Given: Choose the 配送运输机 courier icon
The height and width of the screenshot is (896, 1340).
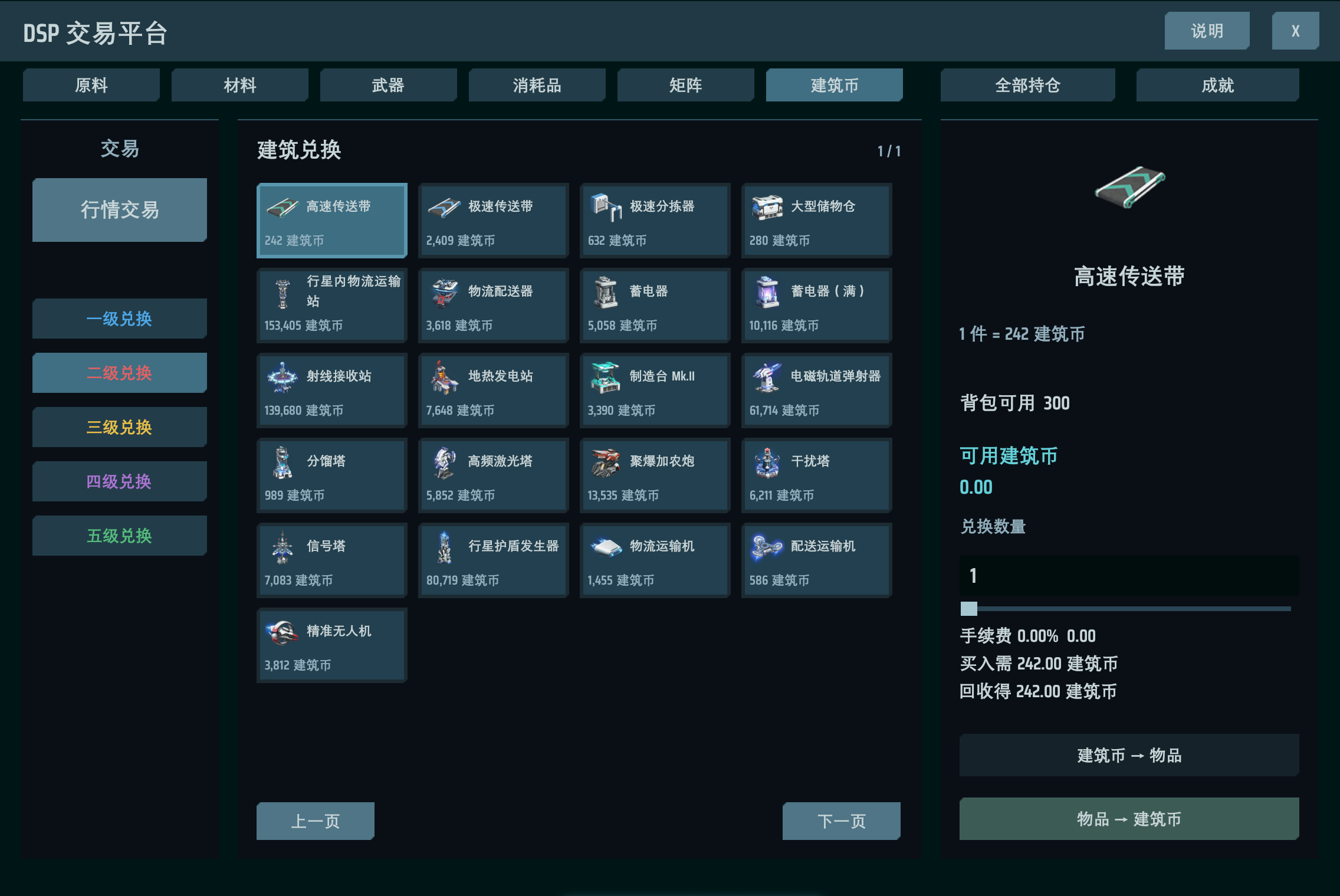Looking at the screenshot, I should (767, 547).
